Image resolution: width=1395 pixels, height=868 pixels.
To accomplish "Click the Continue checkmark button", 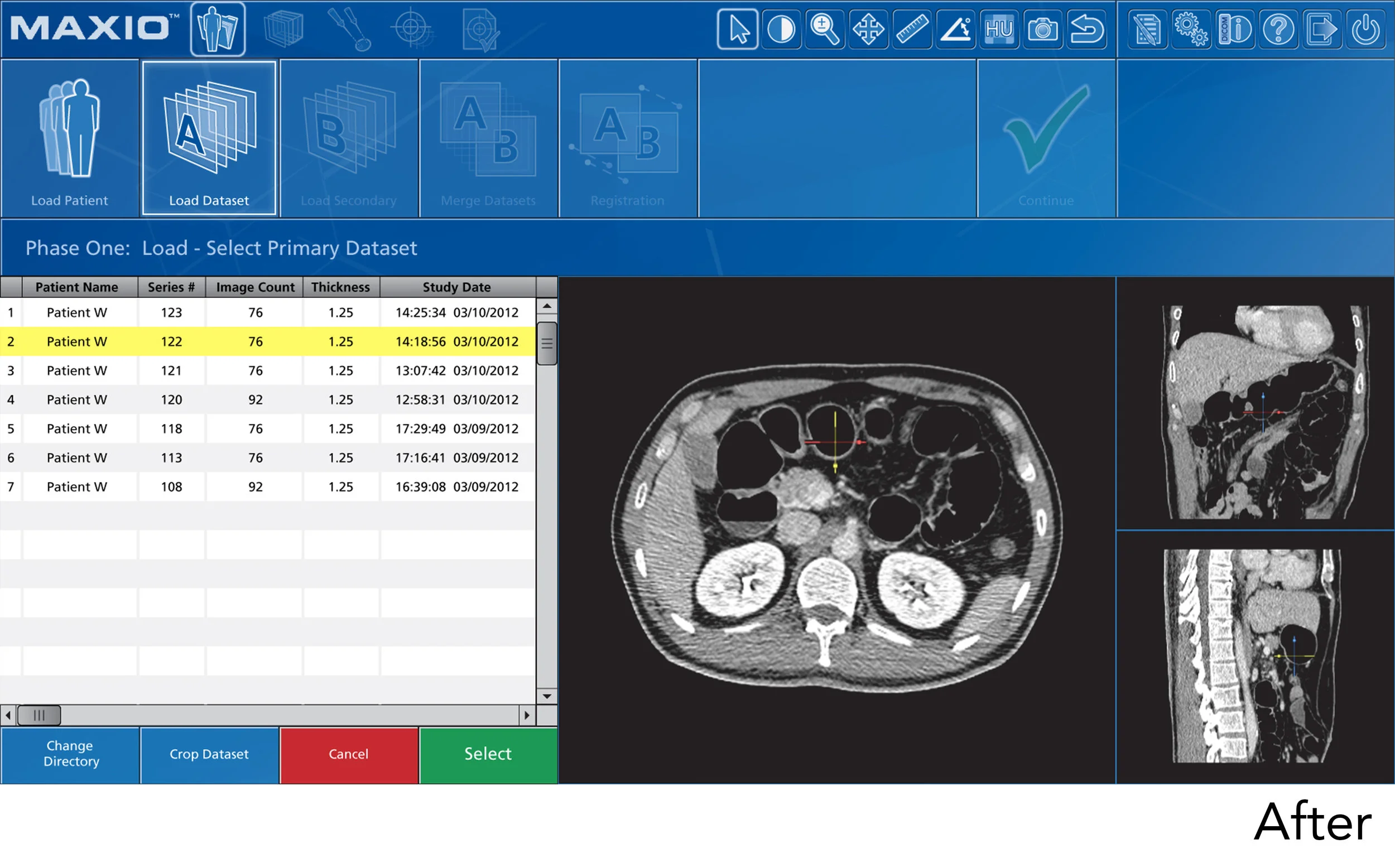I will (x=1047, y=138).
